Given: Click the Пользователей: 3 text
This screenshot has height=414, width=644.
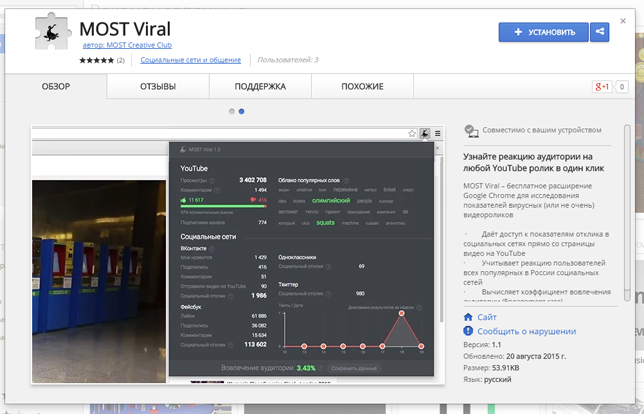Looking at the screenshot, I should (288, 60).
